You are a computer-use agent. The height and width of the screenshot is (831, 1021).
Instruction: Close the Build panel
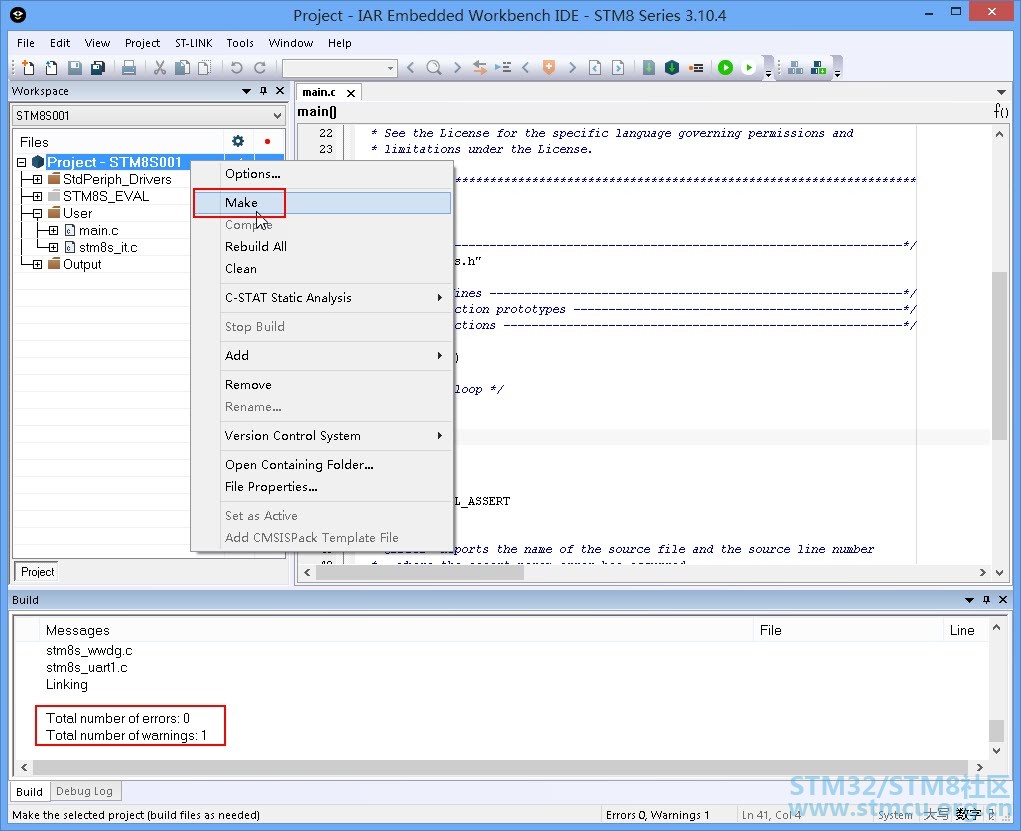[x=1003, y=600]
